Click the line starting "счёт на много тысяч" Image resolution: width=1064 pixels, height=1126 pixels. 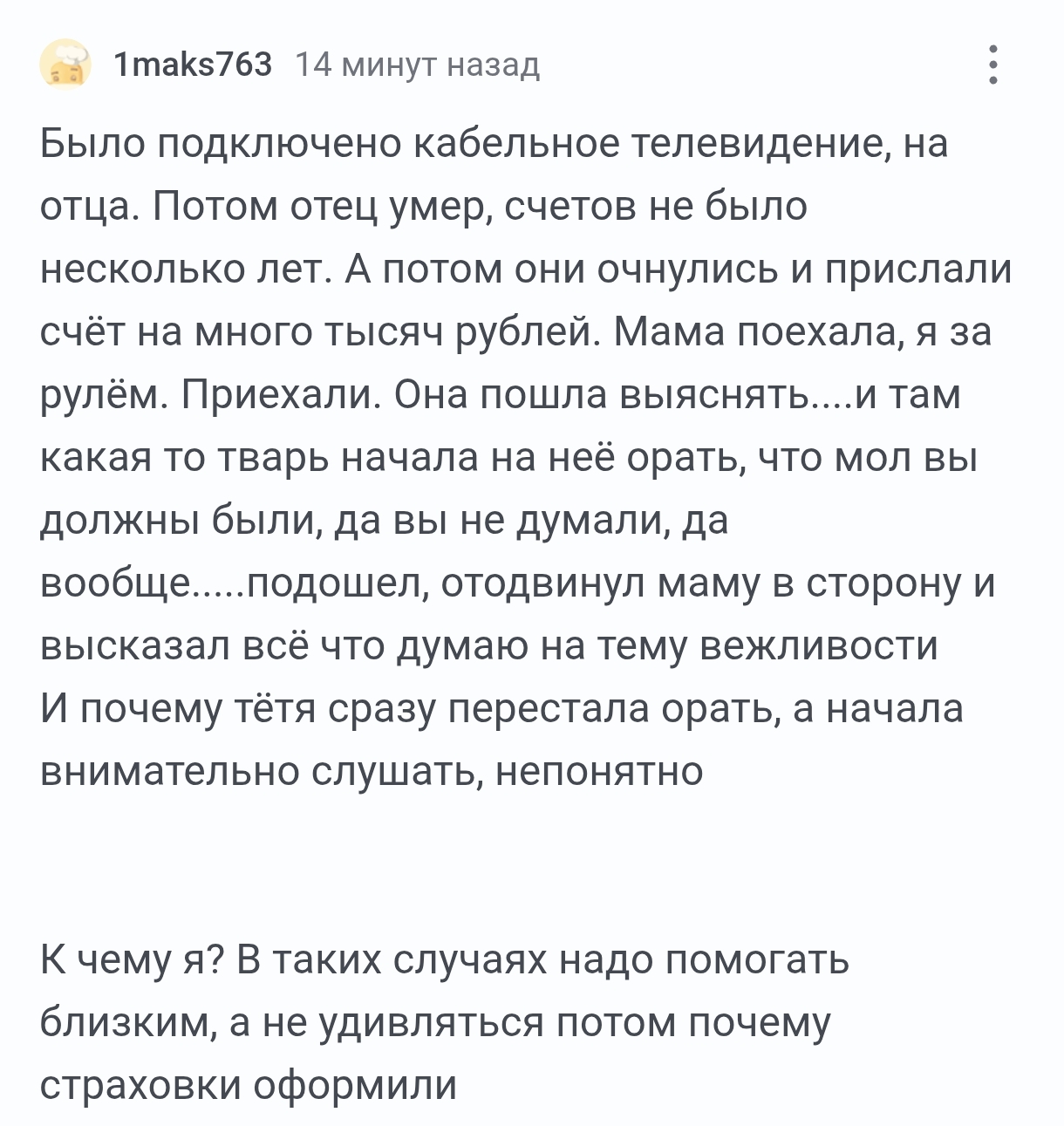[x=516, y=332]
